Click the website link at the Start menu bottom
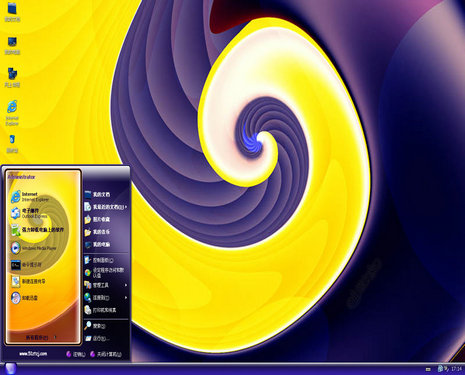The image size is (465, 375). click(x=33, y=354)
